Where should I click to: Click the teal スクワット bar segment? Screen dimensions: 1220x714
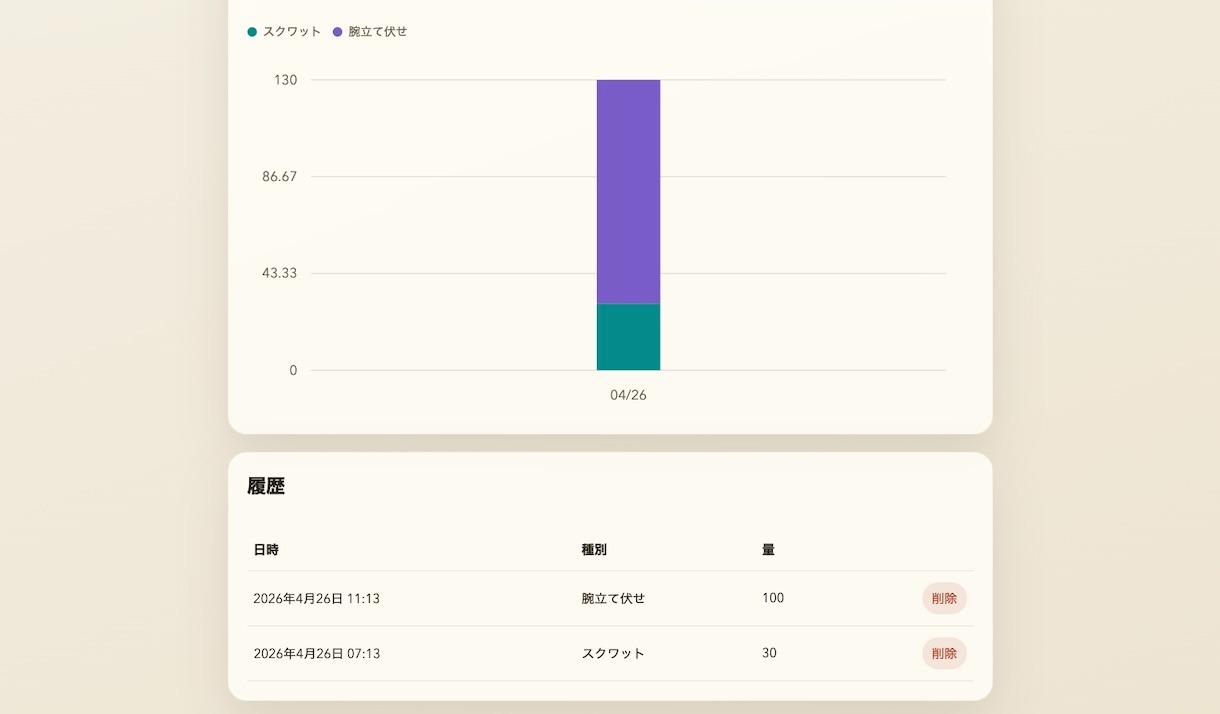point(628,337)
